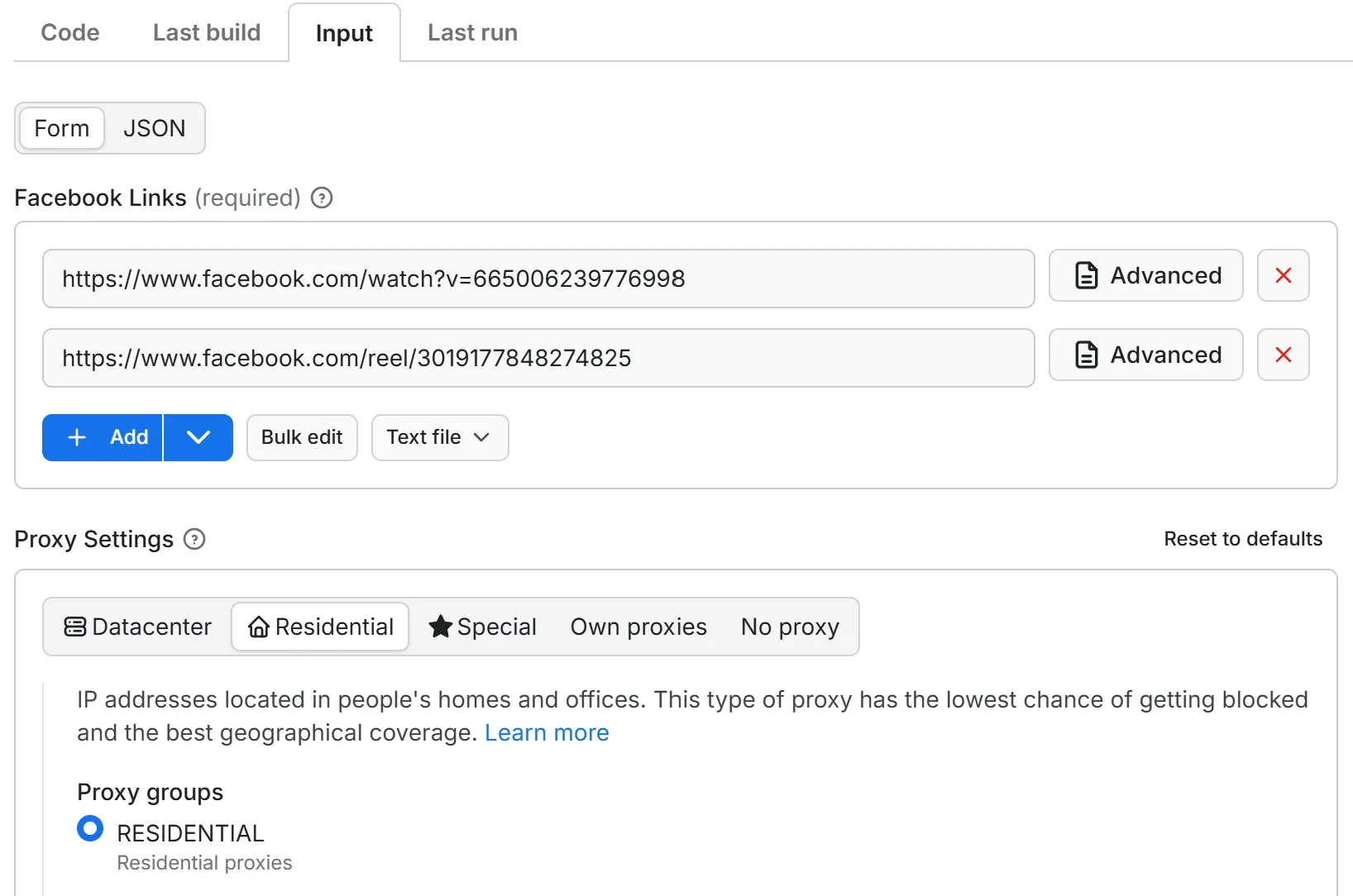Click inside the facebook watch URL field

[x=538, y=279]
